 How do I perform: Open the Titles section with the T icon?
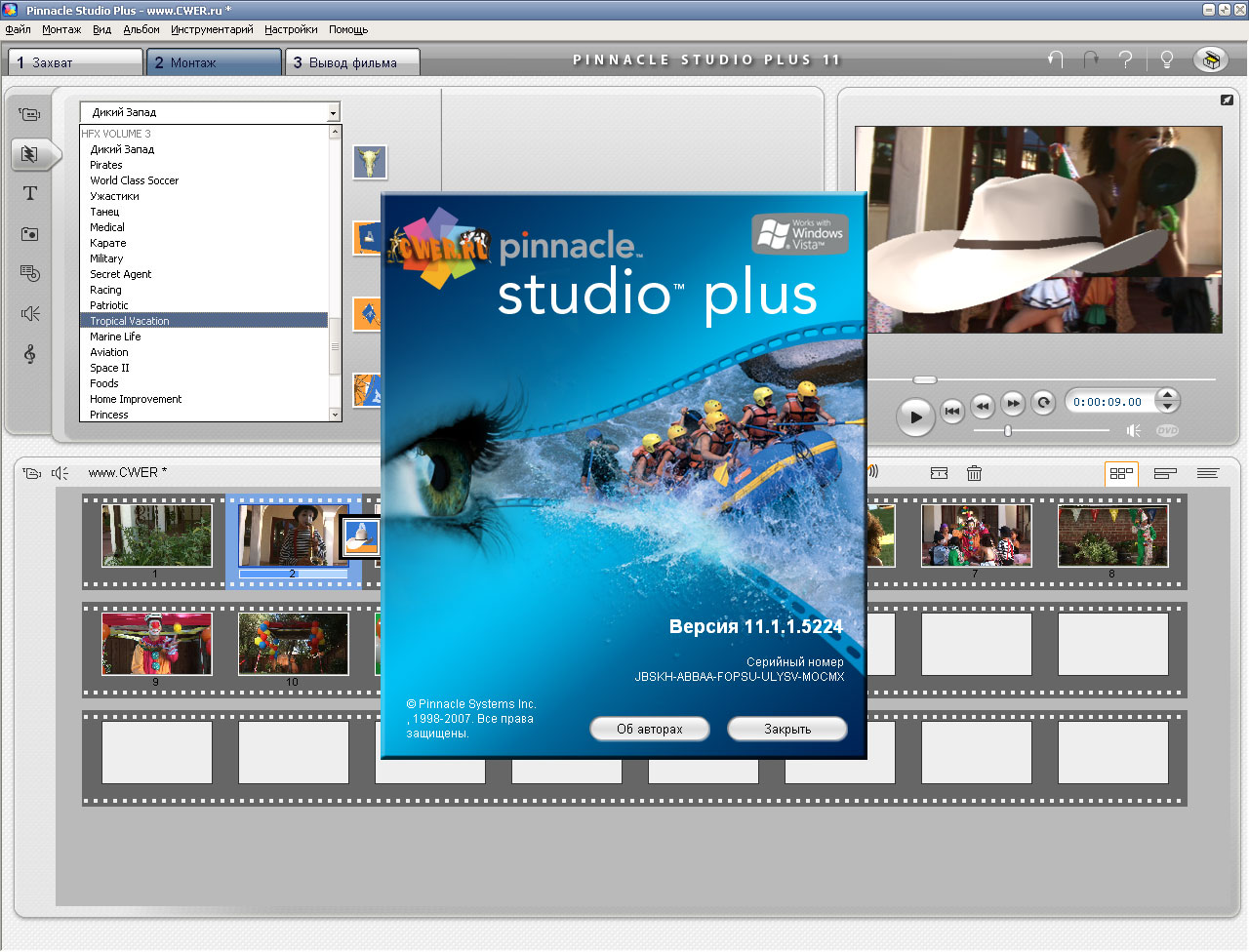tap(30, 193)
